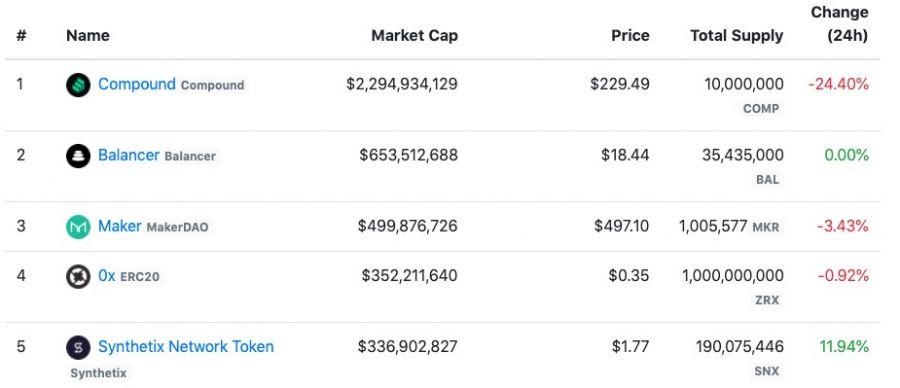900x388 pixels.
Task: Sort by Change (24h) column header
Action: tap(839, 24)
